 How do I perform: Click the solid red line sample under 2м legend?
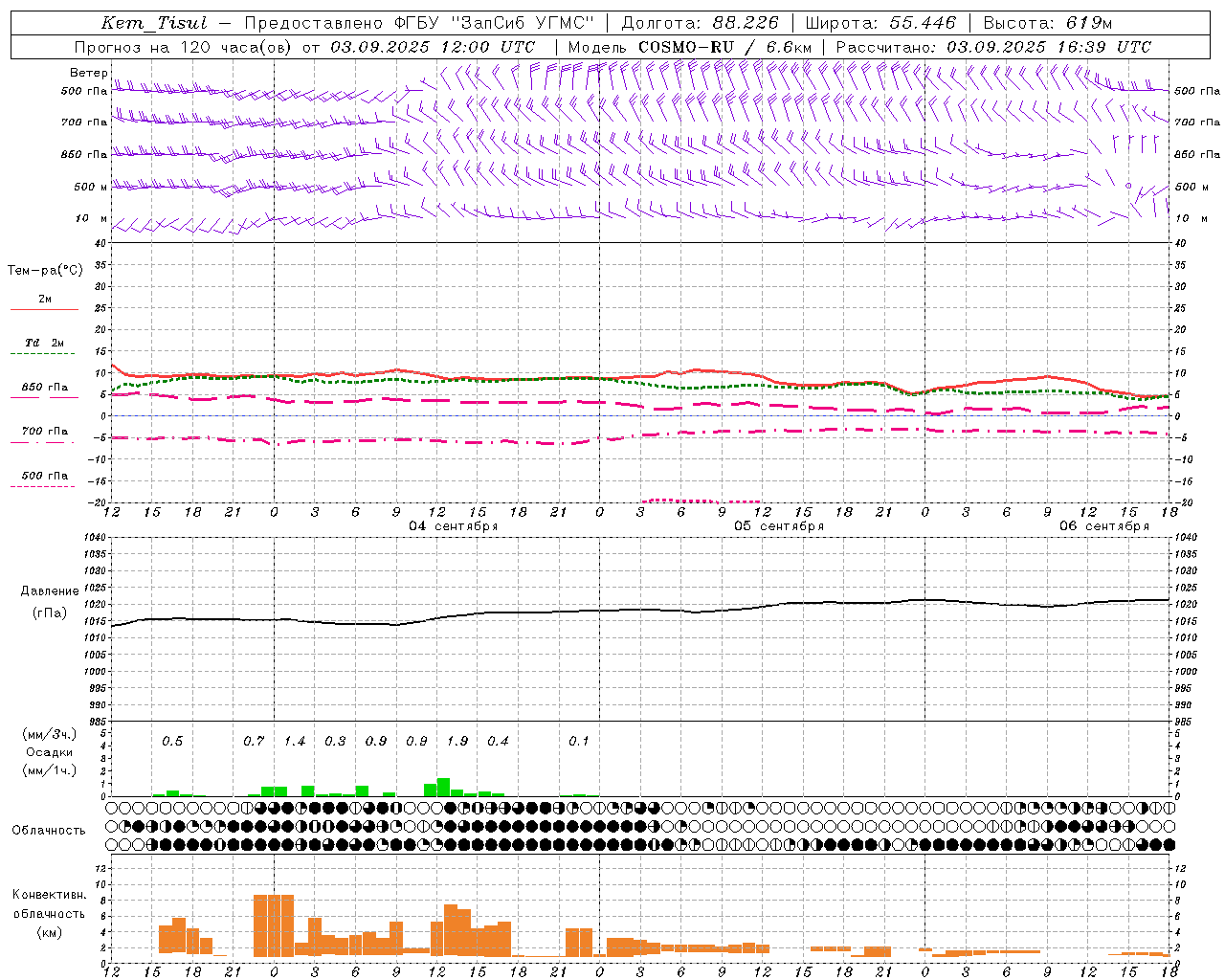(x=45, y=309)
